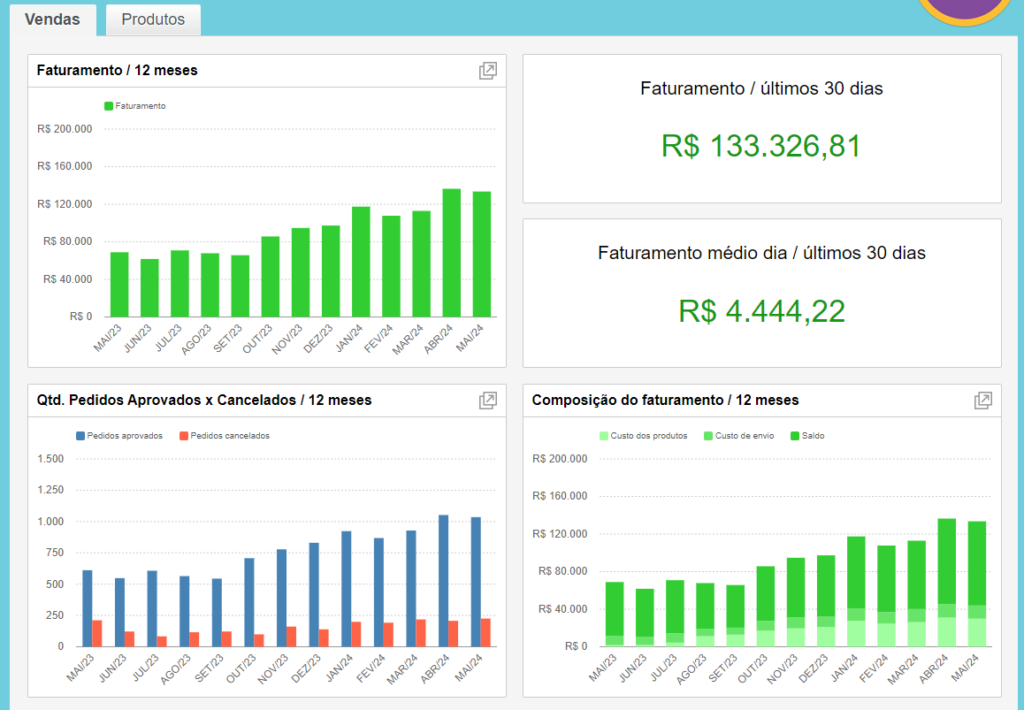The width and height of the screenshot is (1024, 710).
Task: Click the 1.000 axis label in orders chart
Action: 50,521
